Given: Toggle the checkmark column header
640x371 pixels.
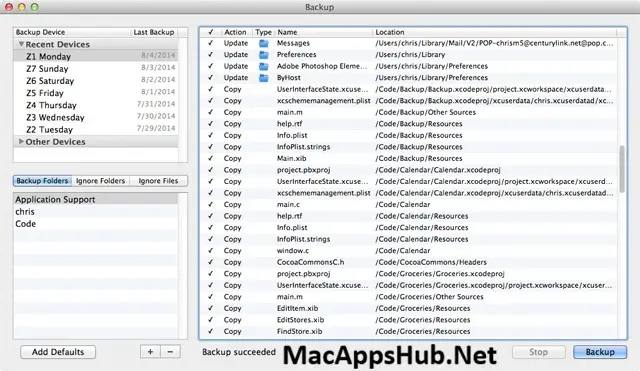Looking at the screenshot, I should pos(211,32).
